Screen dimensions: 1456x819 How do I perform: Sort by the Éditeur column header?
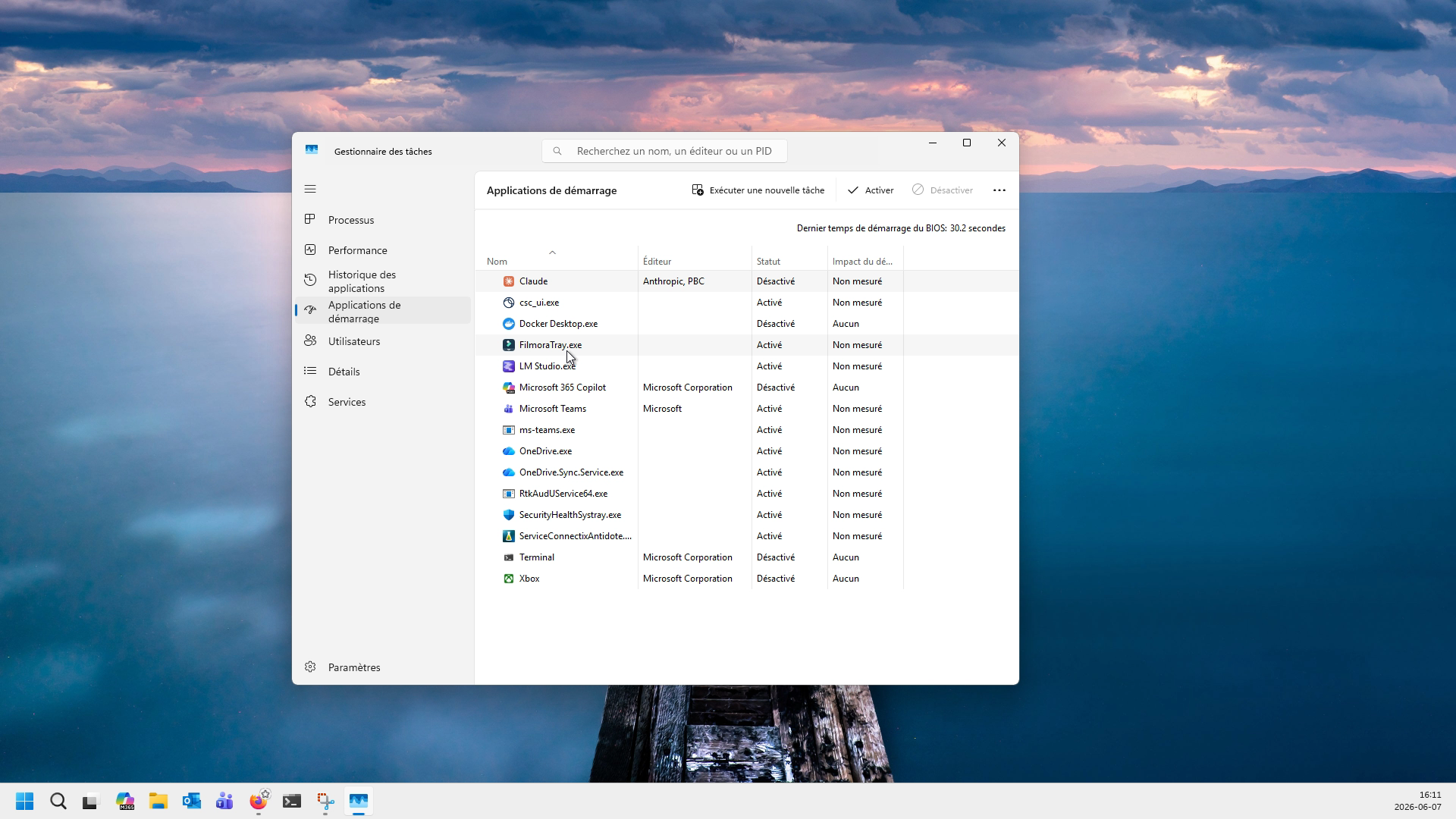695,259
